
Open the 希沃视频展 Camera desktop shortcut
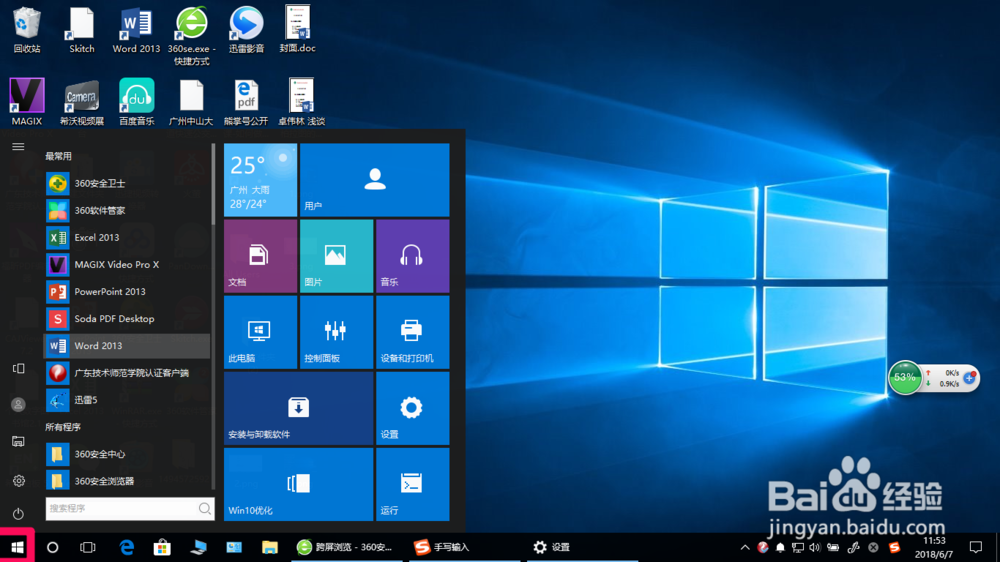click(x=82, y=101)
